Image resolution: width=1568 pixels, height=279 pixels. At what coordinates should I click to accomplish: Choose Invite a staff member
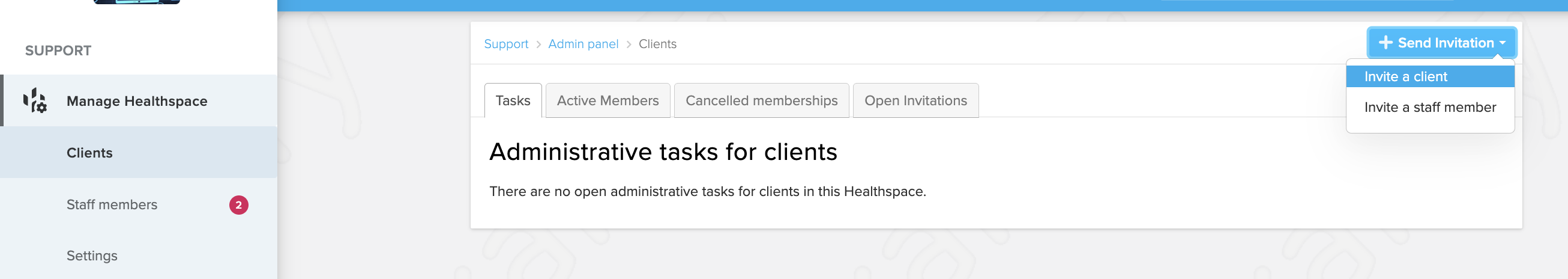click(x=1430, y=107)
